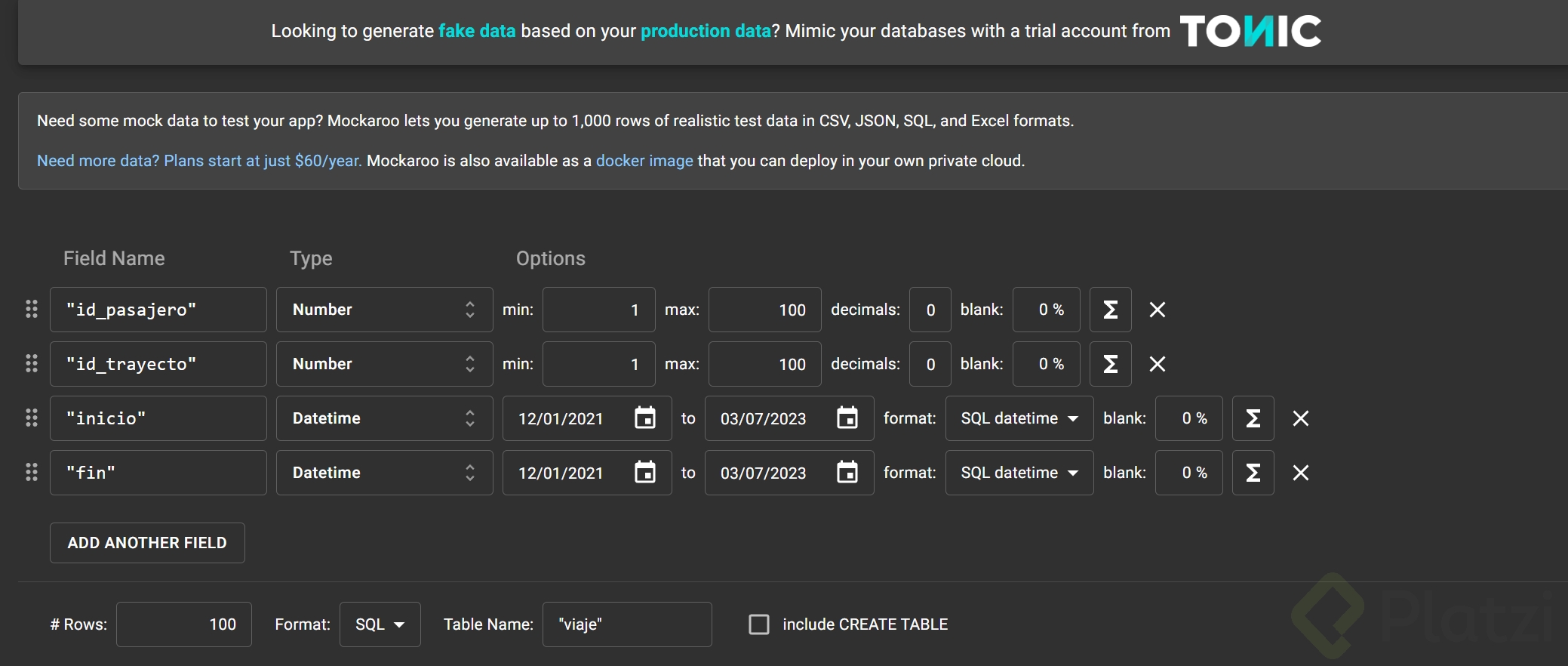Click the drag handle for "inicio" row

(32, 418)
